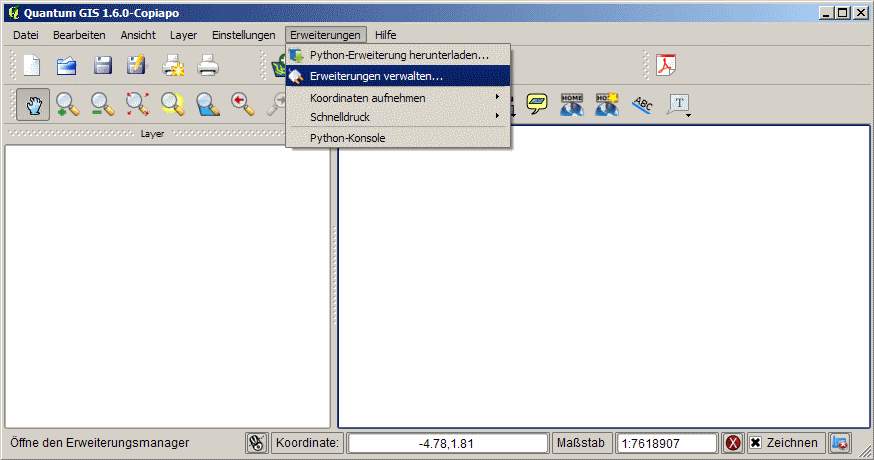Select the Zoom In magnifier tool
Viewport: 874px width, 460px height.
click(x=67, y=104)
